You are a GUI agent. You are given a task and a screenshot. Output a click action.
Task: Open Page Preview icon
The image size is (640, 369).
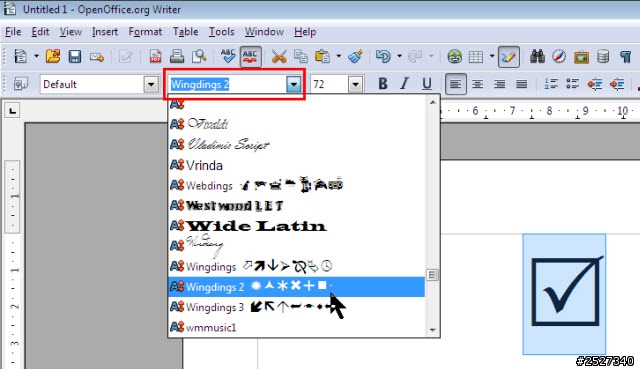click(199, 56)
